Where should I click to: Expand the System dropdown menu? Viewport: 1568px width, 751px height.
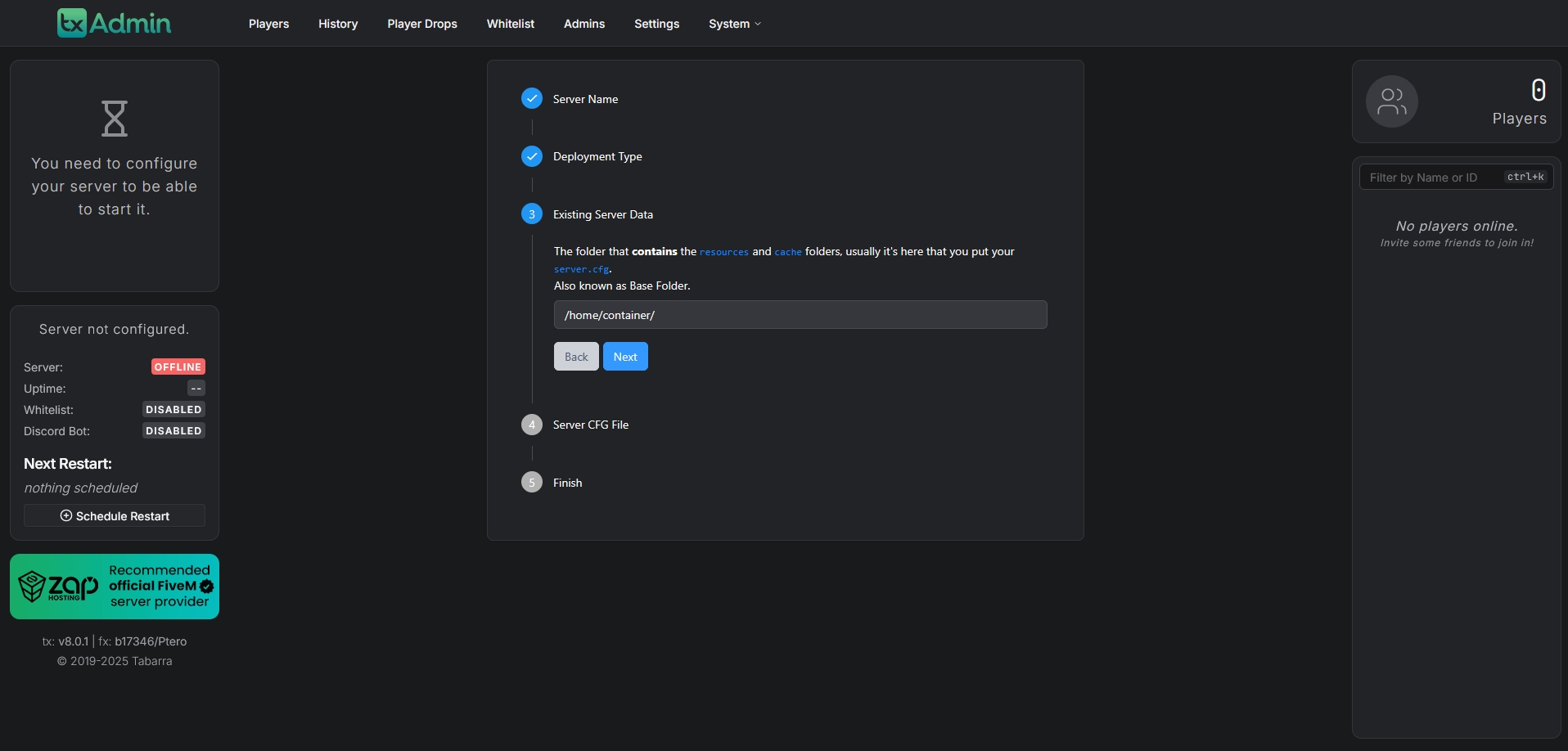(734, 24)
